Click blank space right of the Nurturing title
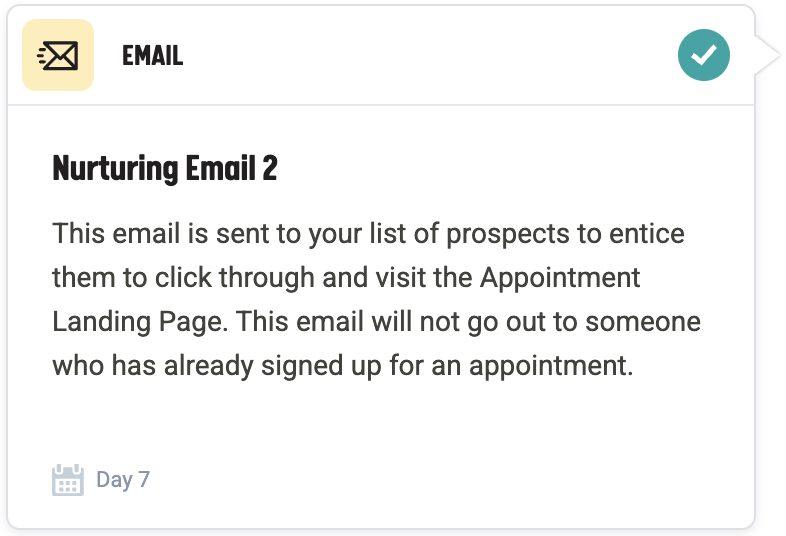This screenshot has width=786, height=536. [x=500, y=168]
